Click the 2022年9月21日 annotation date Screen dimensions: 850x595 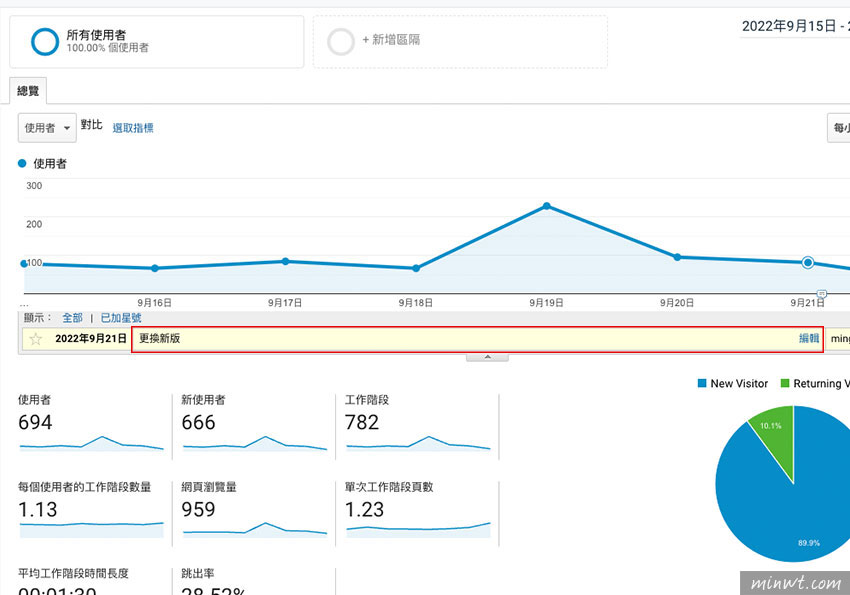click(x=91, y=339)
